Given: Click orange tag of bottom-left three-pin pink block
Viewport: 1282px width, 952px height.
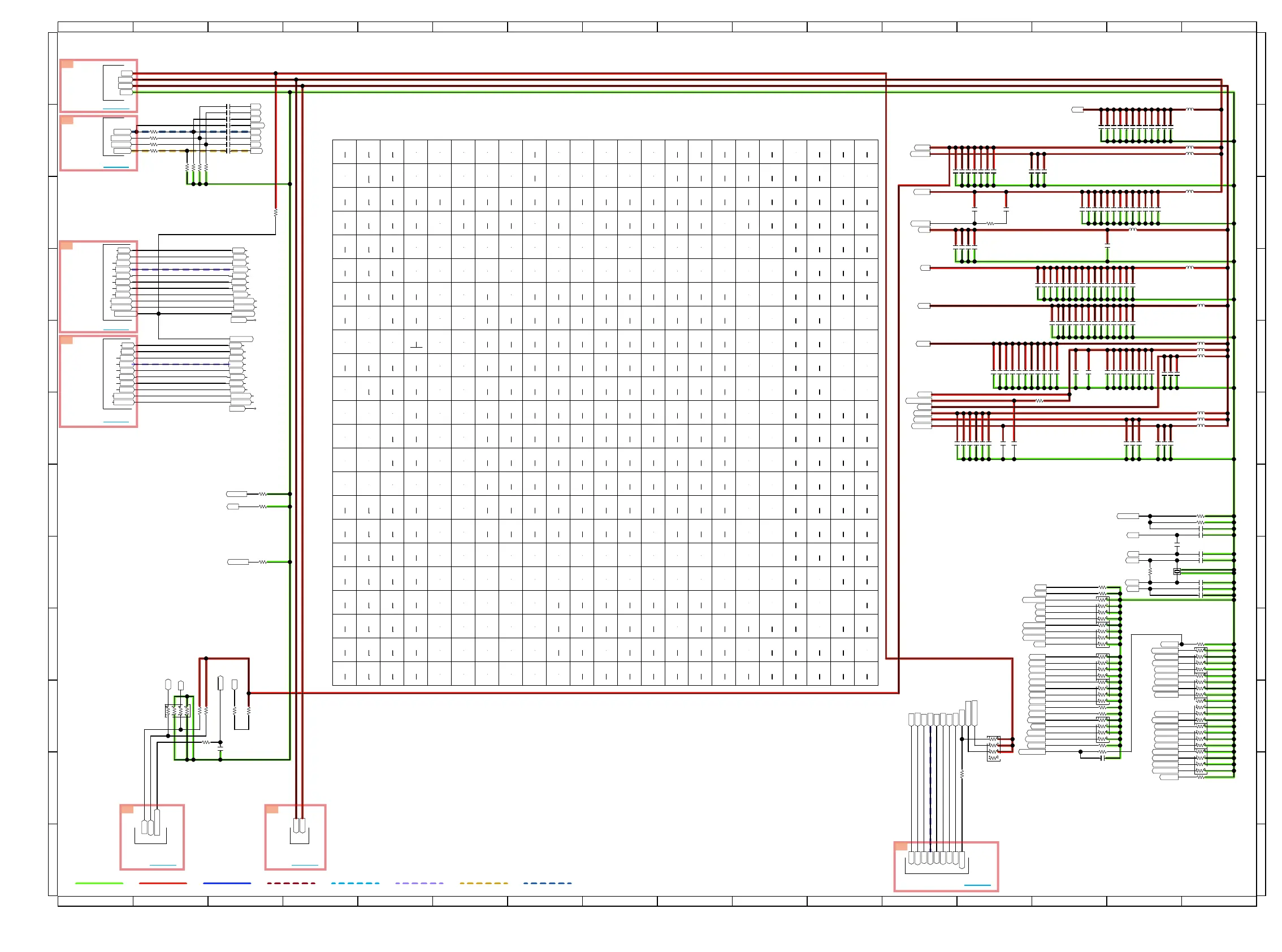Looking at the screenshot, I should coord(127,809).
